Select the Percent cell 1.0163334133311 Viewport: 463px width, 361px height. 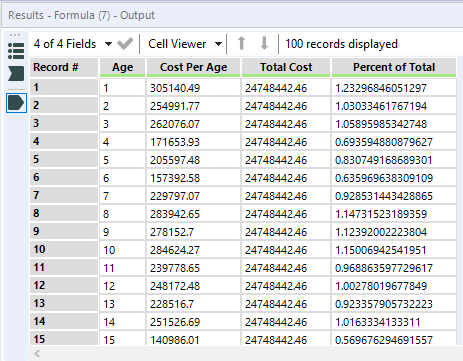pyautogui.click(x=394, y=322)
